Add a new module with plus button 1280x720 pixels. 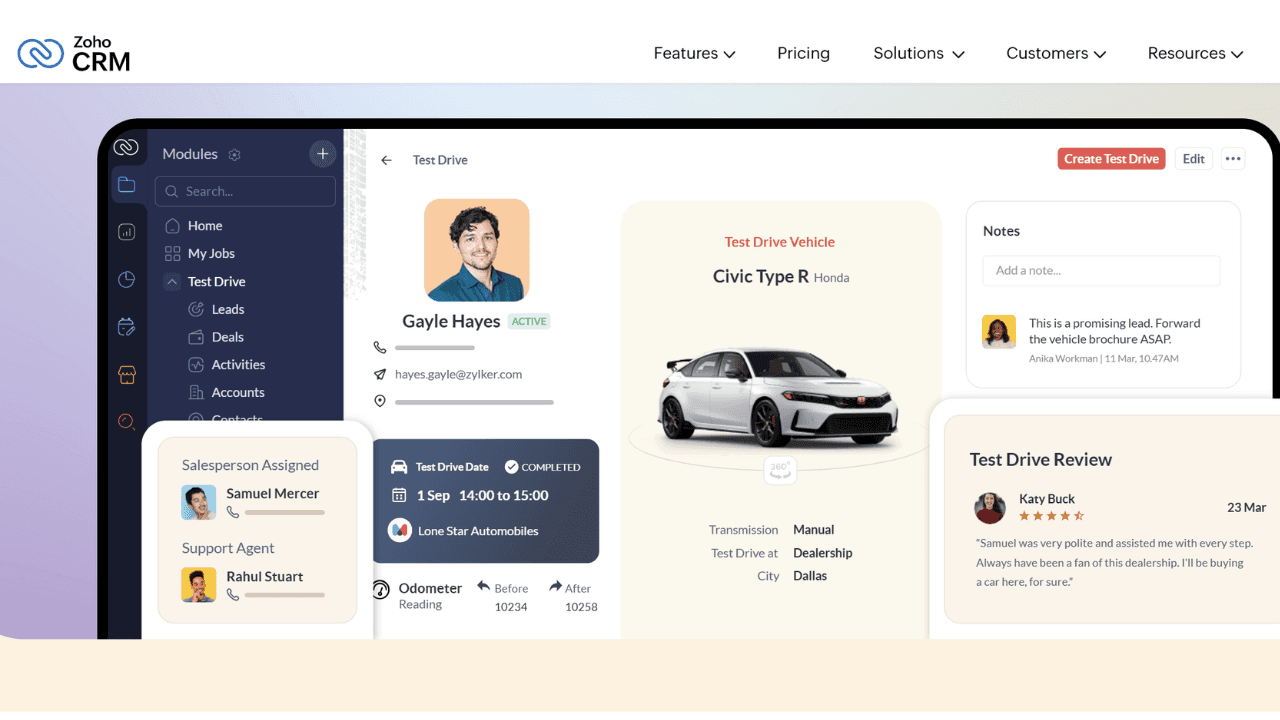pyautogui.click(x=322, y=154)
